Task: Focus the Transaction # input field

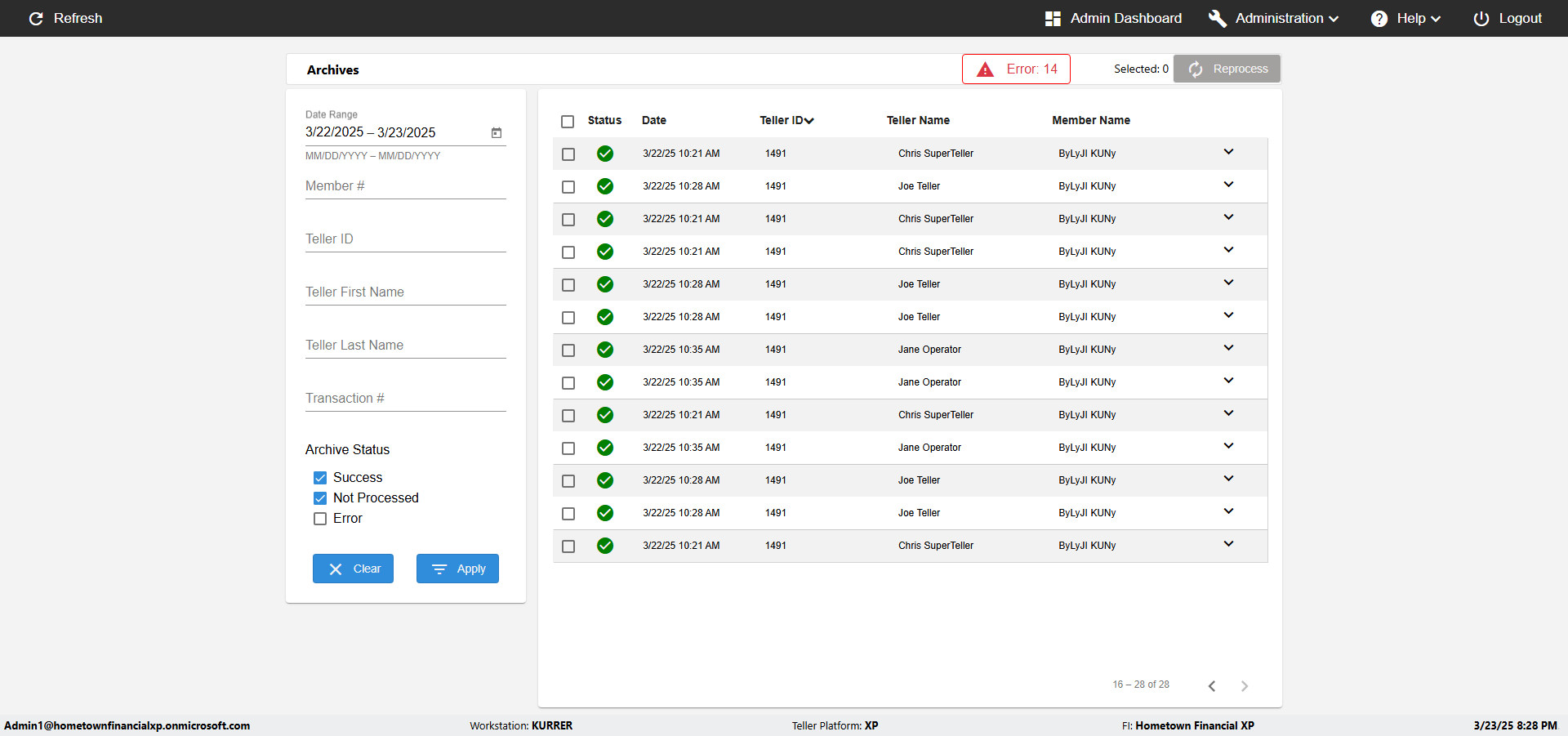Action: tap(405, 399)
